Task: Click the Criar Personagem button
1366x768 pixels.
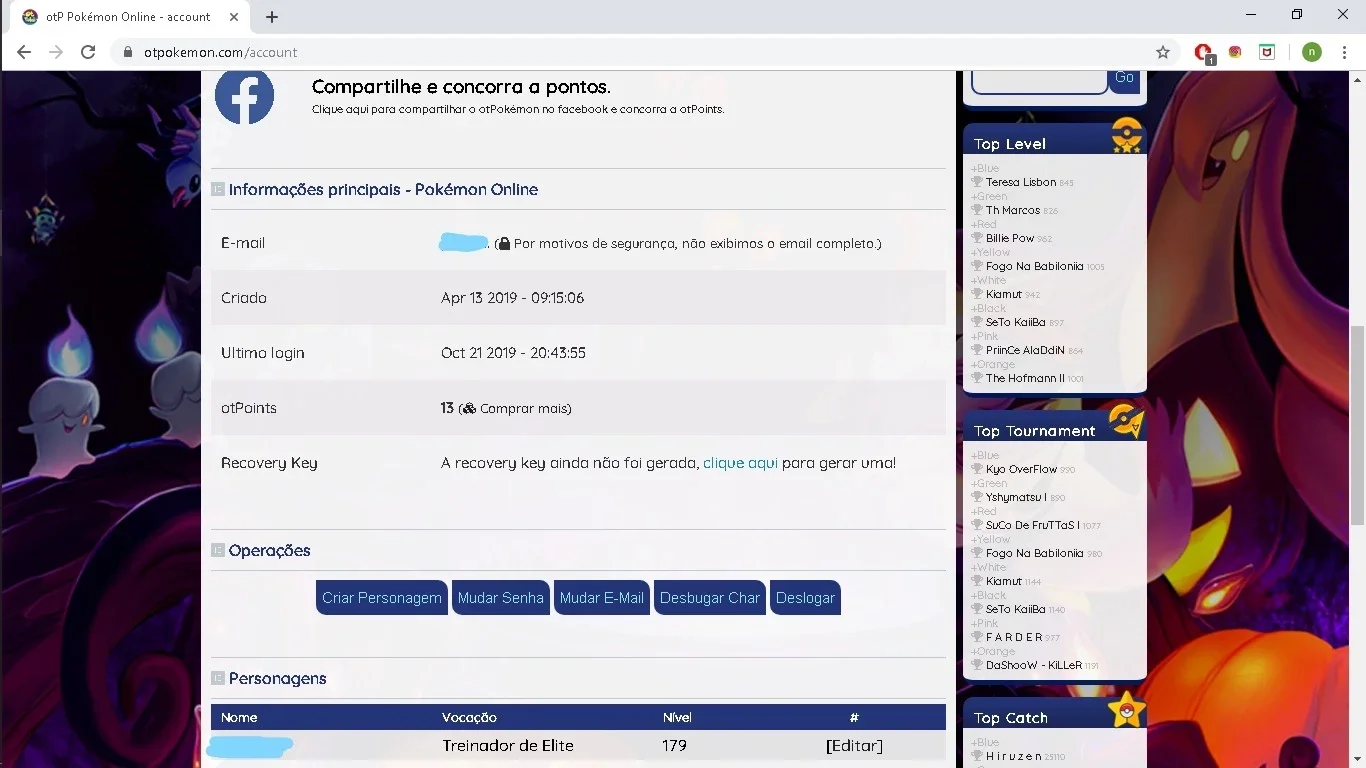Action: point(382,598)
